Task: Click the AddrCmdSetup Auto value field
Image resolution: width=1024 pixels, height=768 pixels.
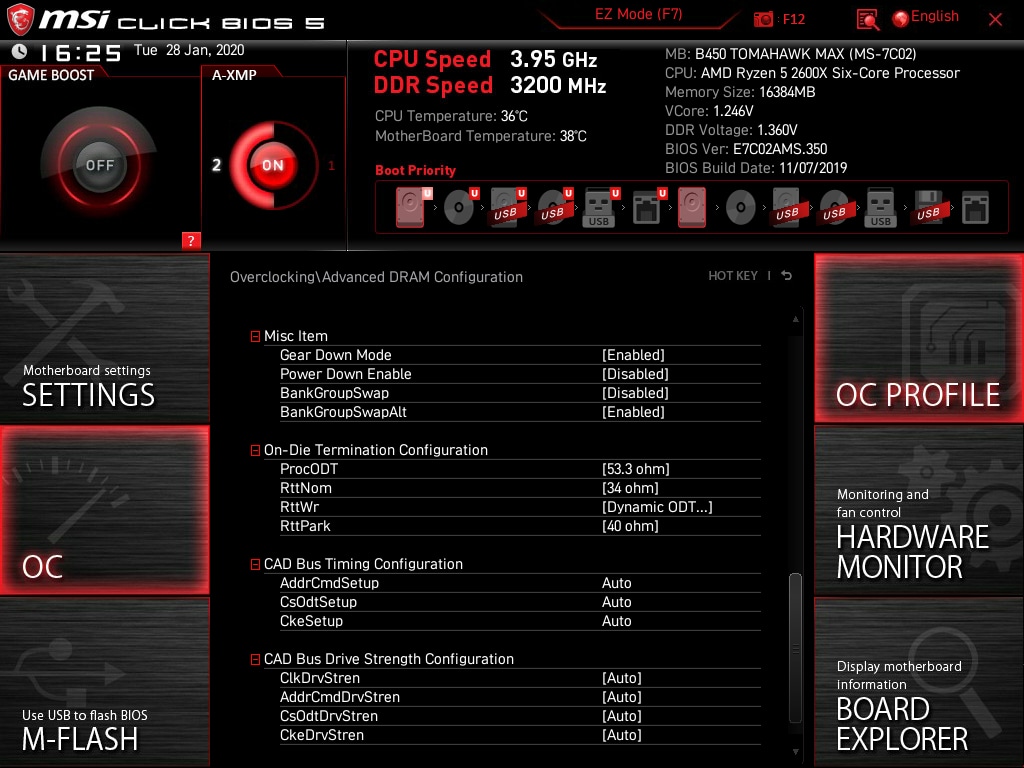Action: click(616, 583)
